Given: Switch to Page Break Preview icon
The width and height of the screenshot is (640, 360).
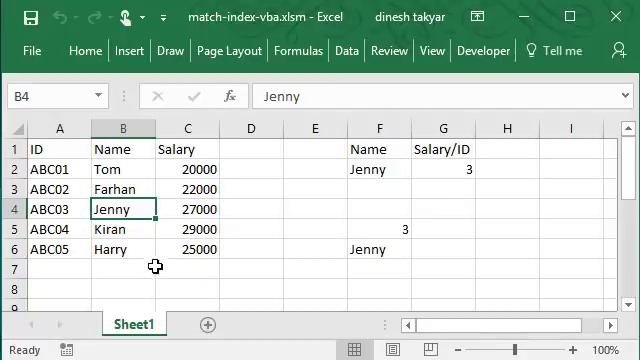Looking at the screenshot, I should [431, 350].
